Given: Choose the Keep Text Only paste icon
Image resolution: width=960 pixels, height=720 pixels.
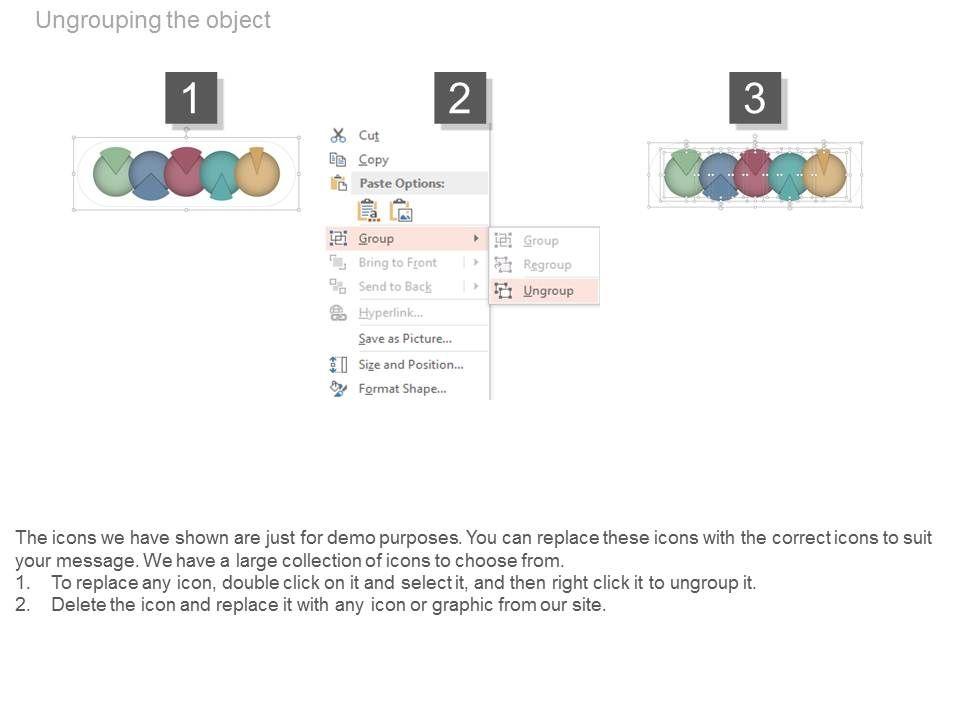Looking at the screenshot, I should coord(368,210).
